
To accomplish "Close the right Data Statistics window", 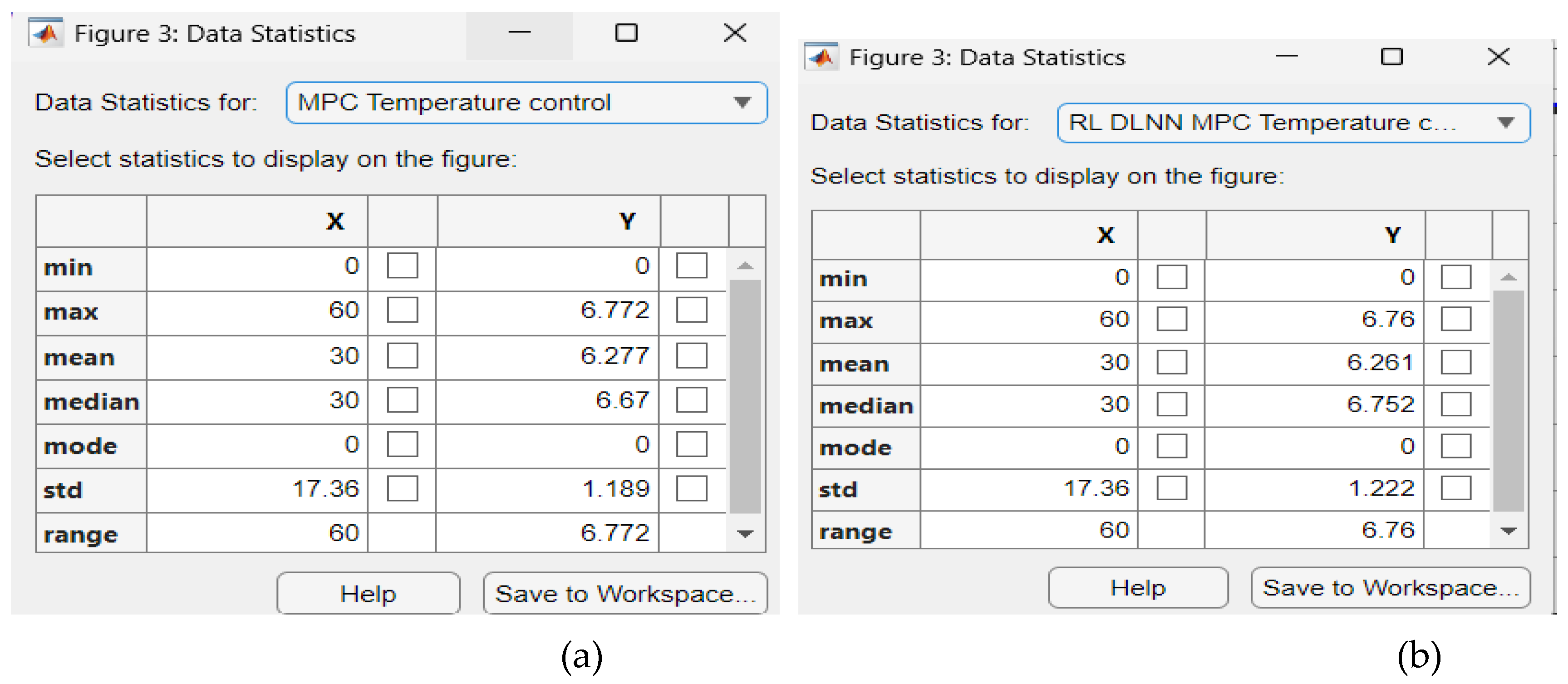I will click(1498, 57).
